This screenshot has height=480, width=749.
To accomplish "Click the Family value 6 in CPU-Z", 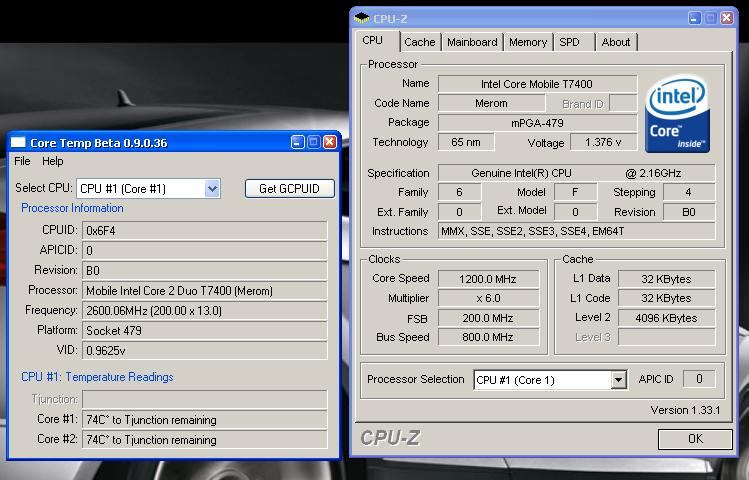I will pyautogui.click(x=459, y=192).
